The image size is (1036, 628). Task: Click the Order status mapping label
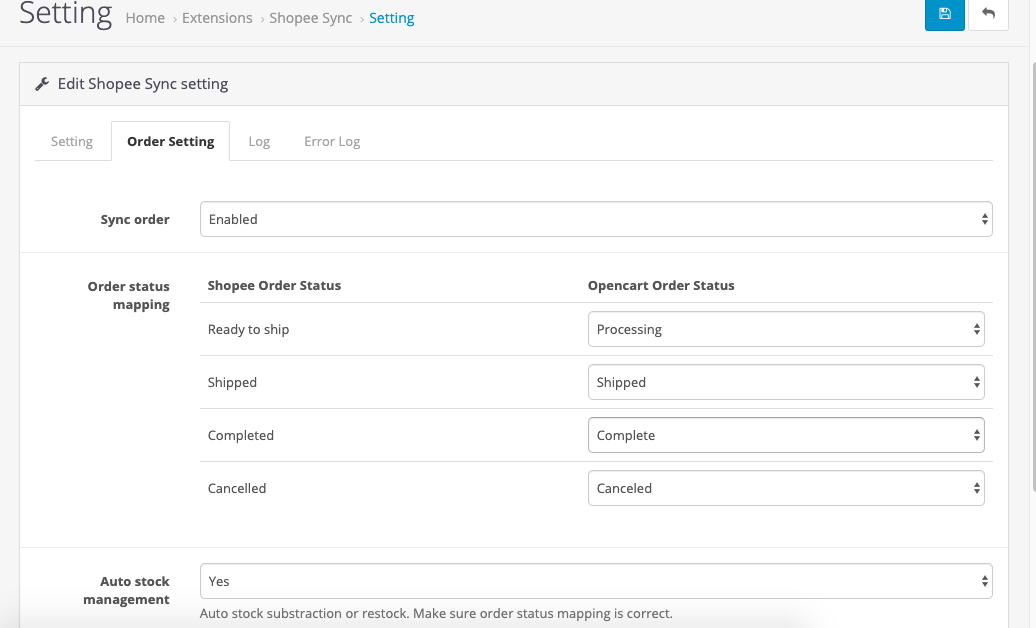pos(129,295)
